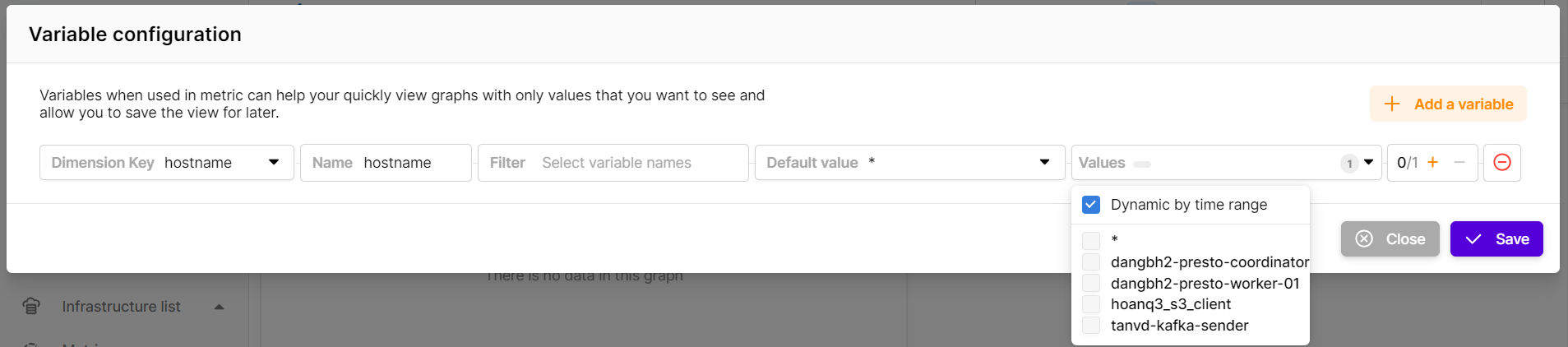The width and height of the screenshot is (1568, 347).
Task: Toggle Dynamic by time range checkbox
Action: (1091, 205)
